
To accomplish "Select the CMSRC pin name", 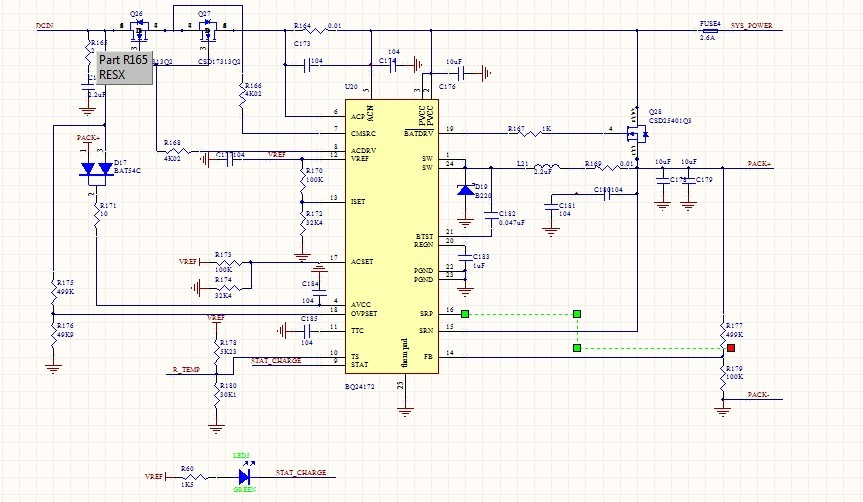I will (x=363, y=134).
